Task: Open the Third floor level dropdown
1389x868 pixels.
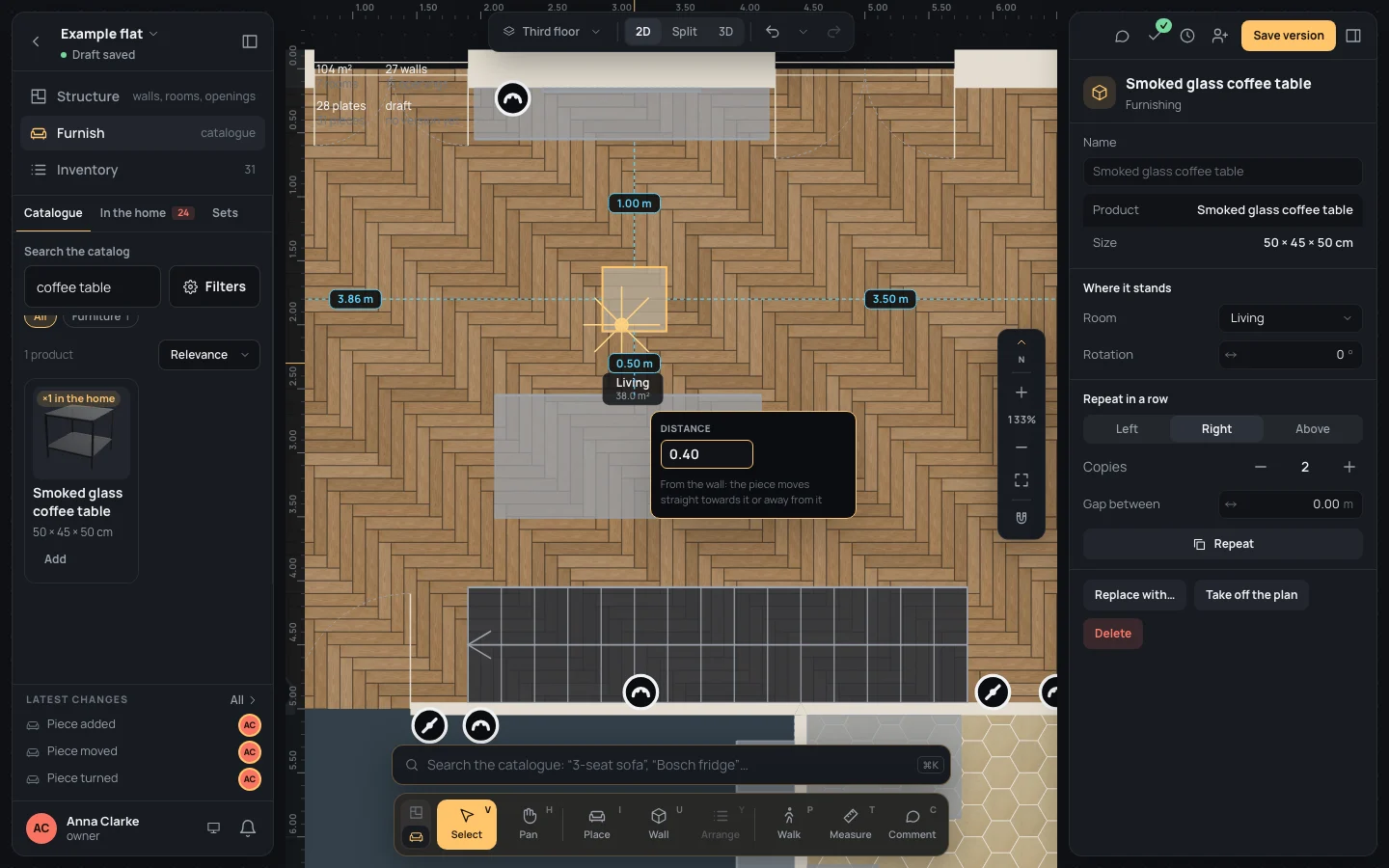Action: (x=552, y=32)
